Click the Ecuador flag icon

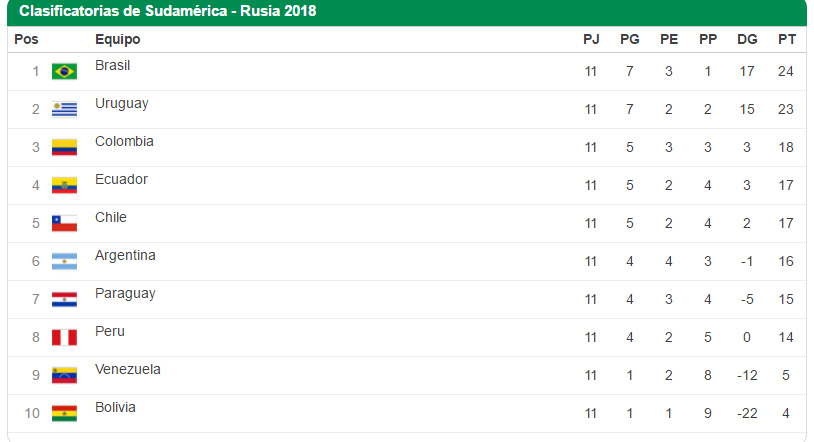point(64,185)
